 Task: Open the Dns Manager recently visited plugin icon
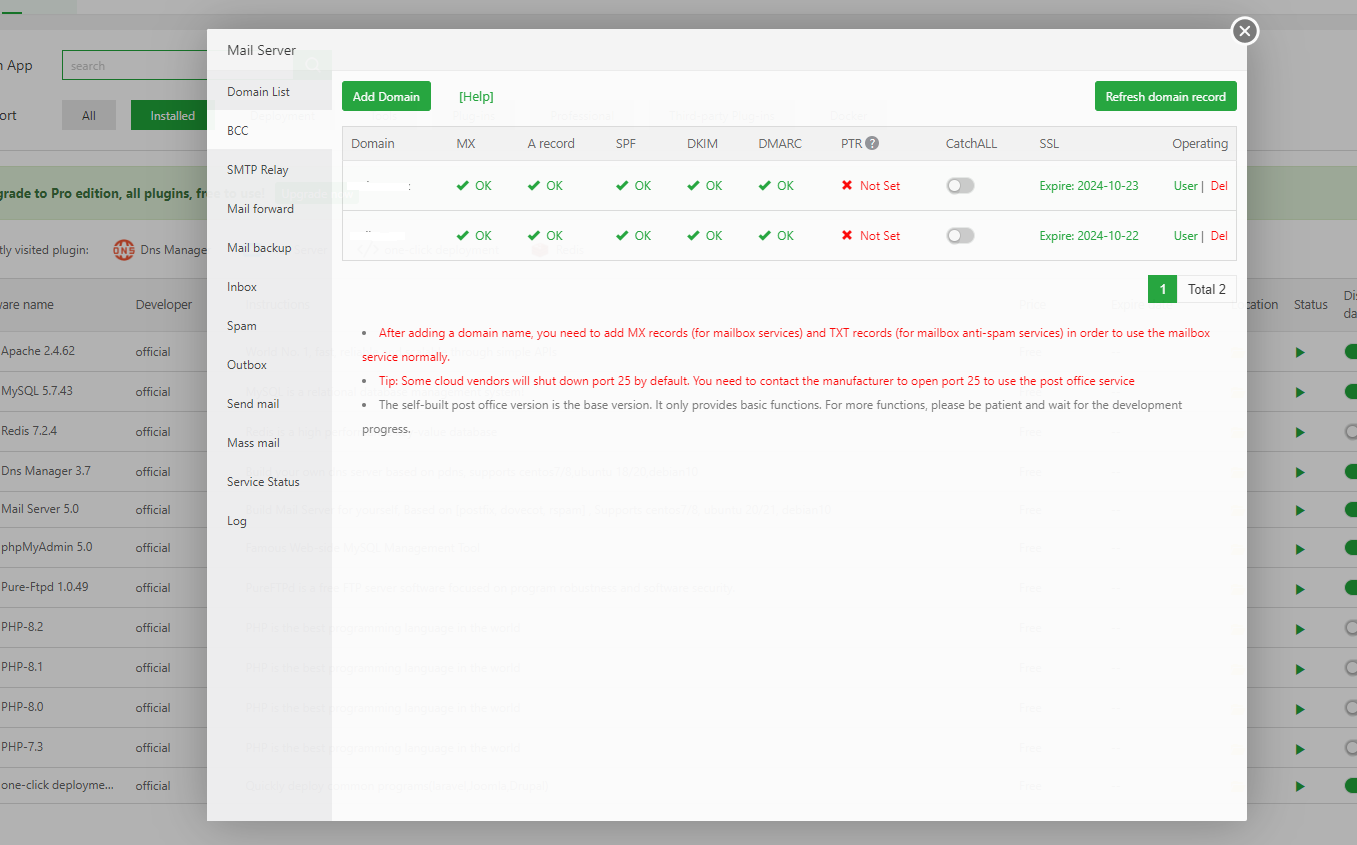124,250
